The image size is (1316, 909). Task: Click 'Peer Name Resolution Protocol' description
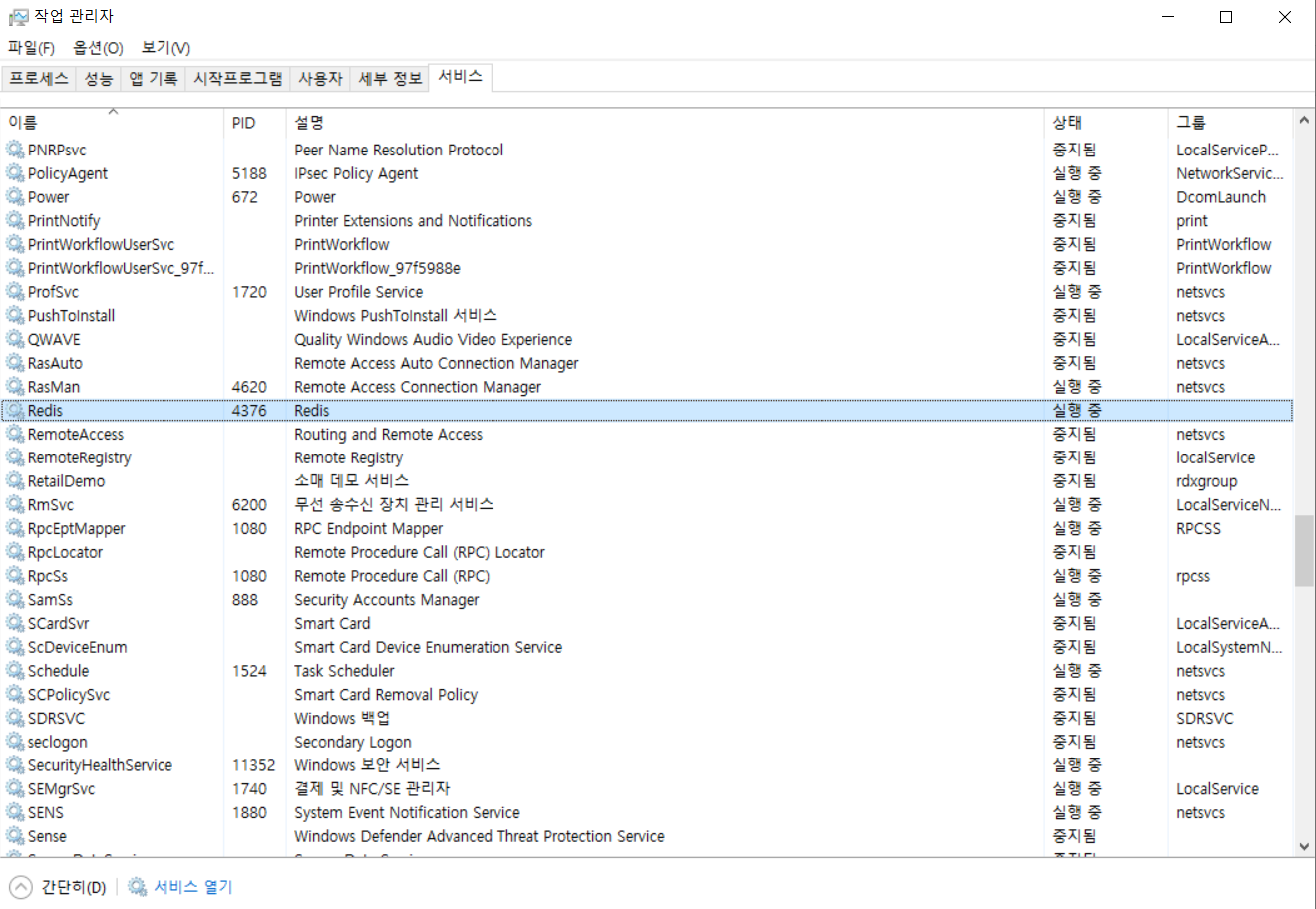pyautogui.click(x=399, y=150)
